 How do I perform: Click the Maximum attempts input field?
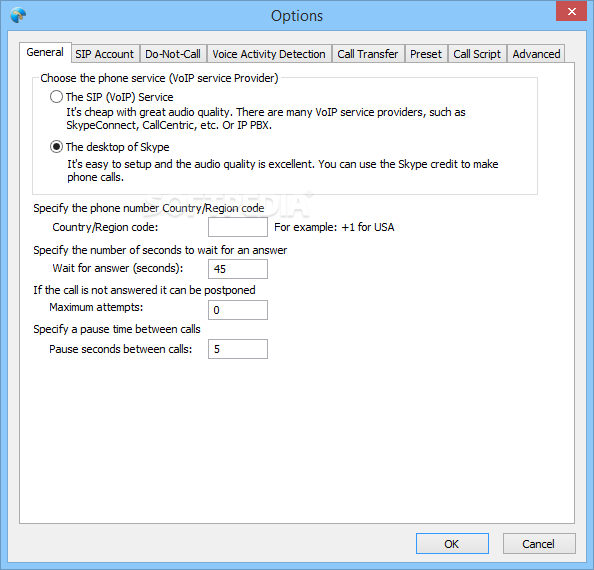[238, 310]
